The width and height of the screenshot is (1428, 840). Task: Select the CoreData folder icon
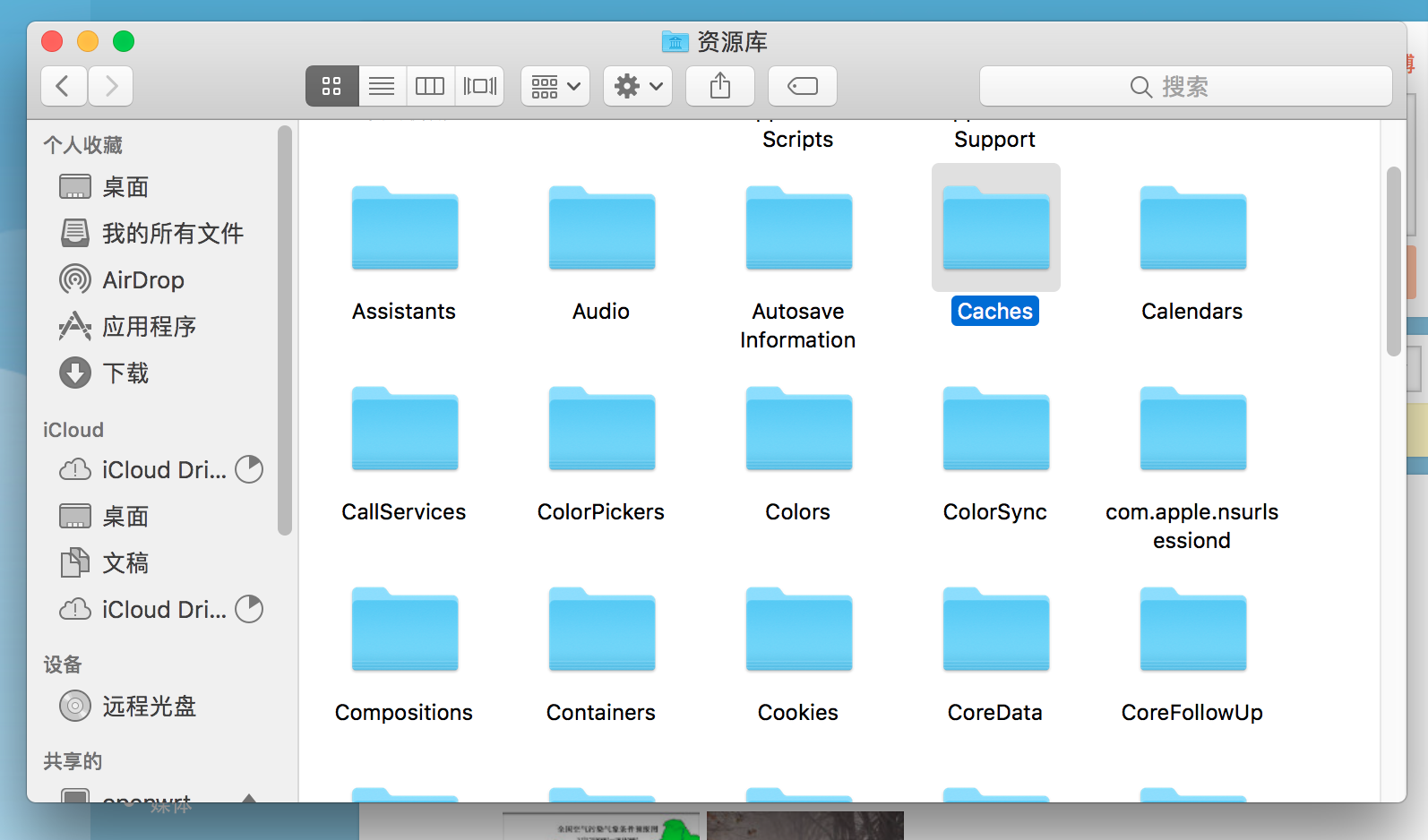pyautogui.click(x=996, y=629)
